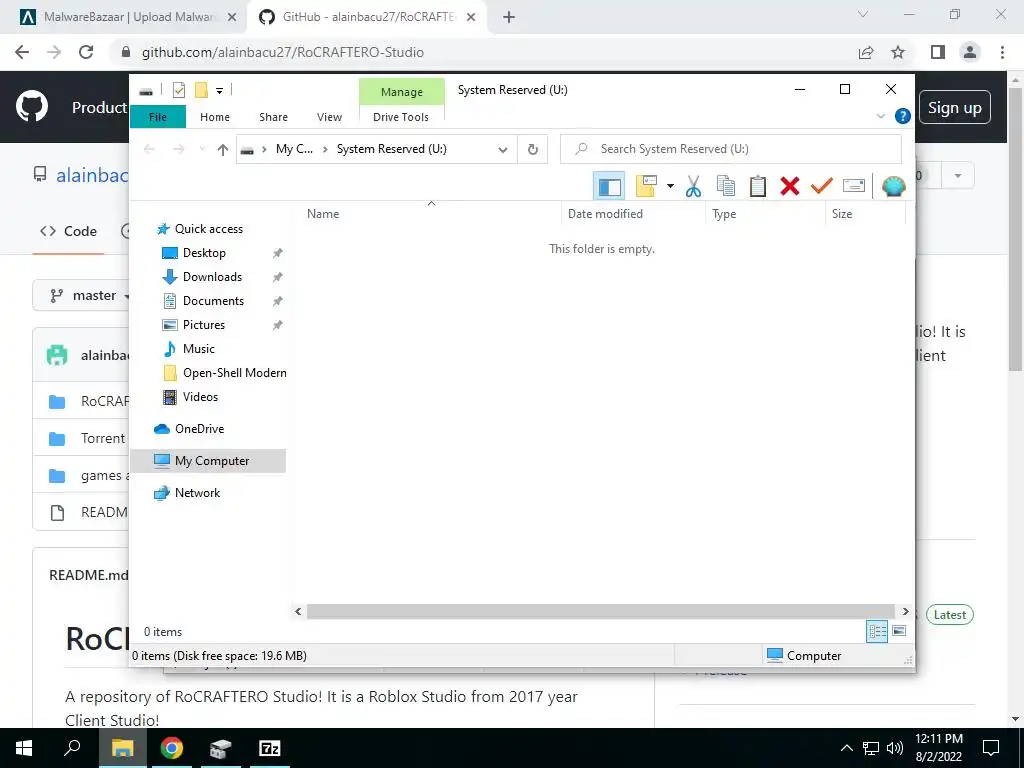Open Windows Start menu

click(x=24, y=748)
